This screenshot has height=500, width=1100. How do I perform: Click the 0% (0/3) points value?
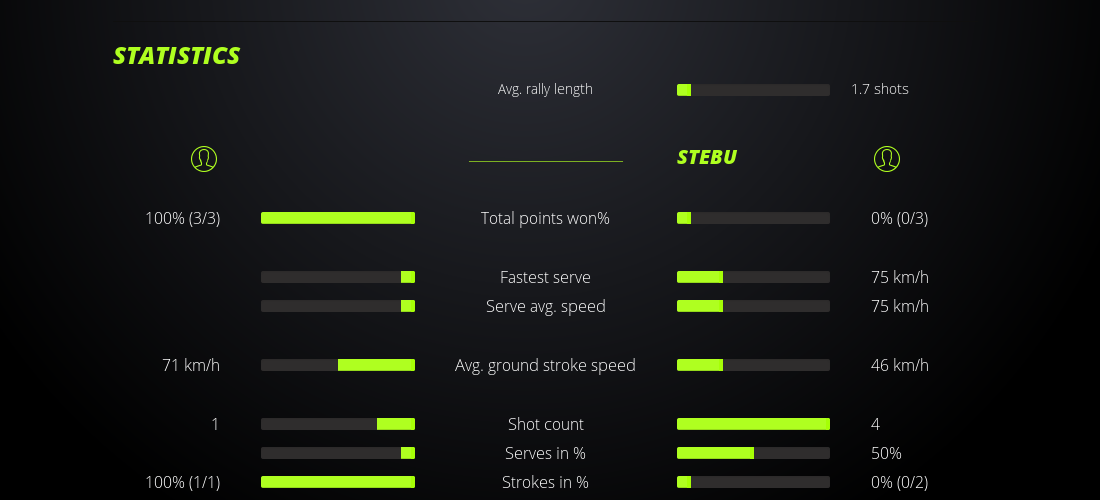[x=899, y=218]
